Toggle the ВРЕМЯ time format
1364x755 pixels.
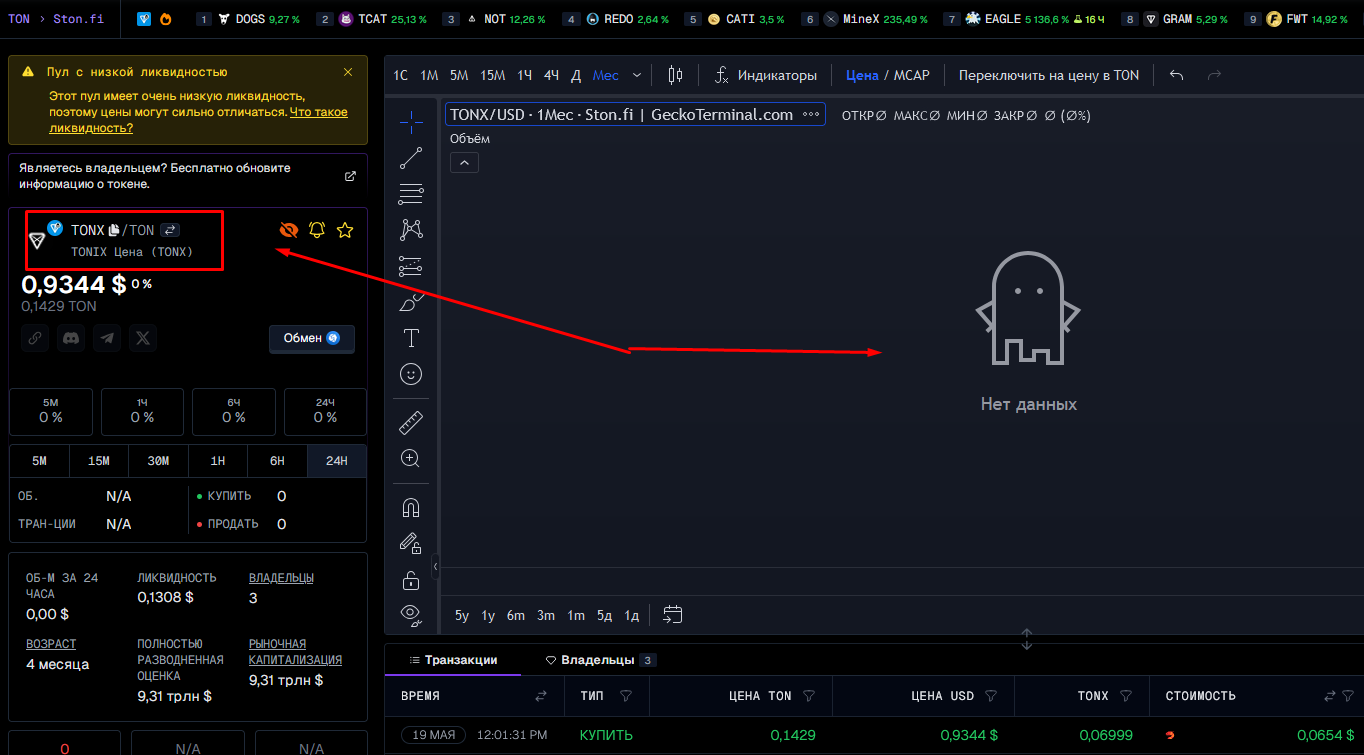[x=541, y=696]
